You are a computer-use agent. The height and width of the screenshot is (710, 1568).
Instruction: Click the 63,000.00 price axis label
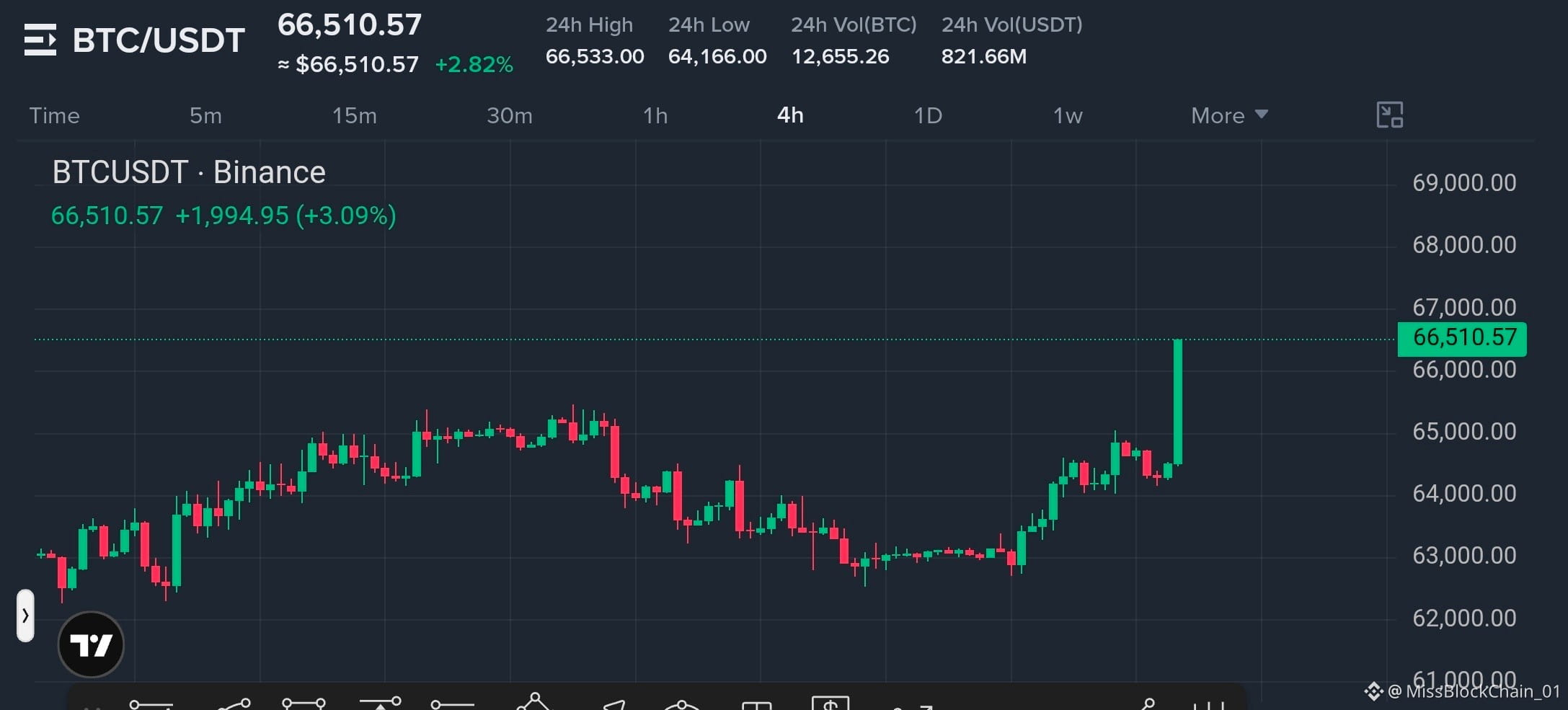[1464, 556]
